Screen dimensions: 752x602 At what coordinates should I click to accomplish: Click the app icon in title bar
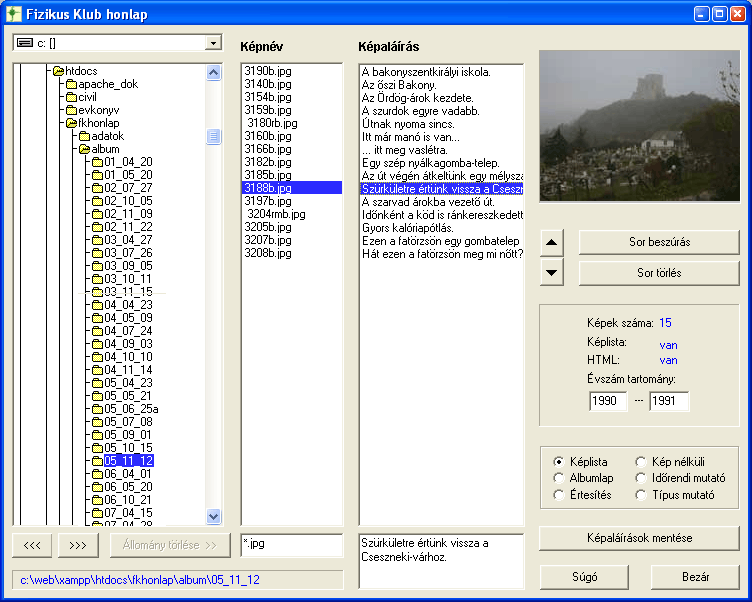click(x=14, y=14)
